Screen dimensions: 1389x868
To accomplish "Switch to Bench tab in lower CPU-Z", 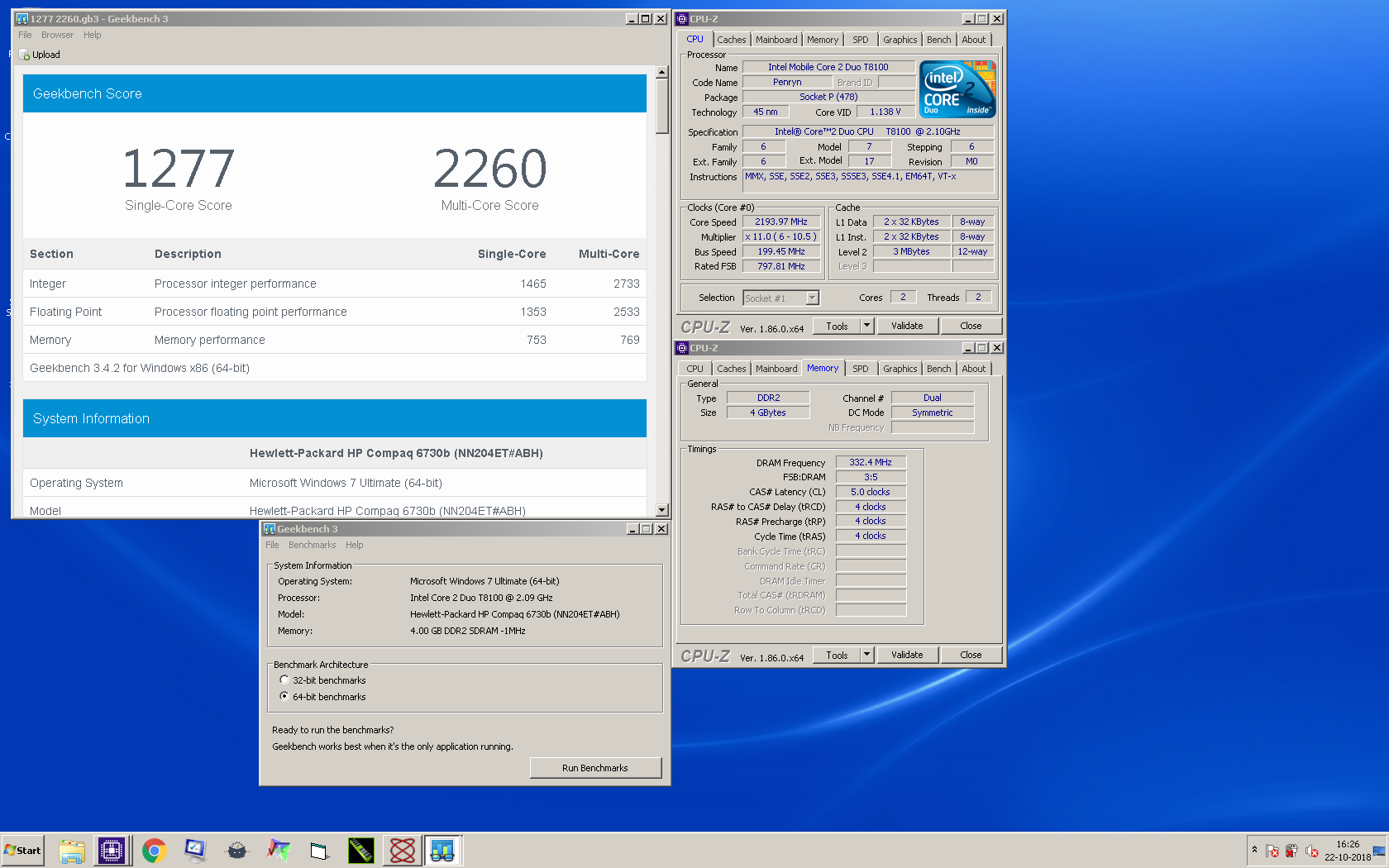I will point(938,369).
